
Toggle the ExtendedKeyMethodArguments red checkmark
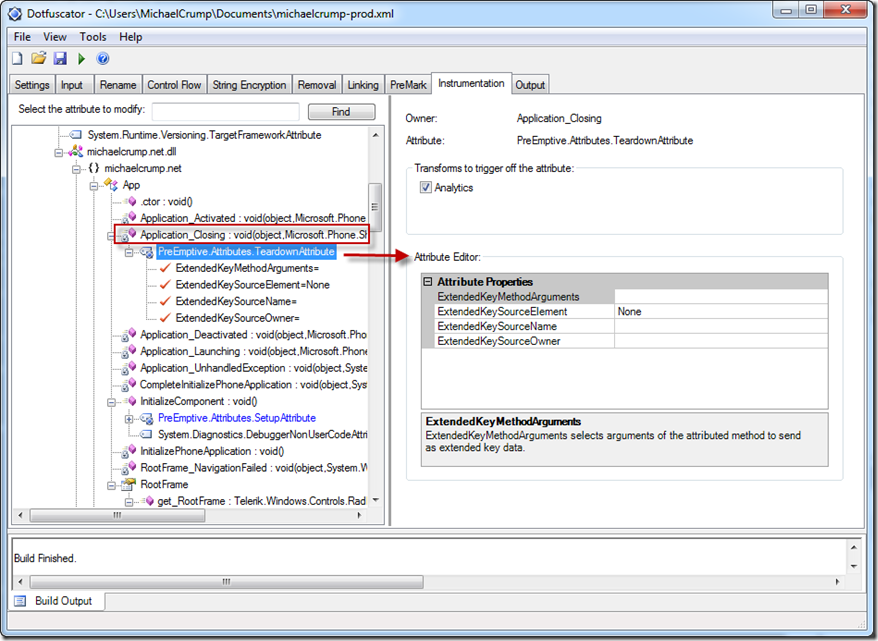[165, 268]
